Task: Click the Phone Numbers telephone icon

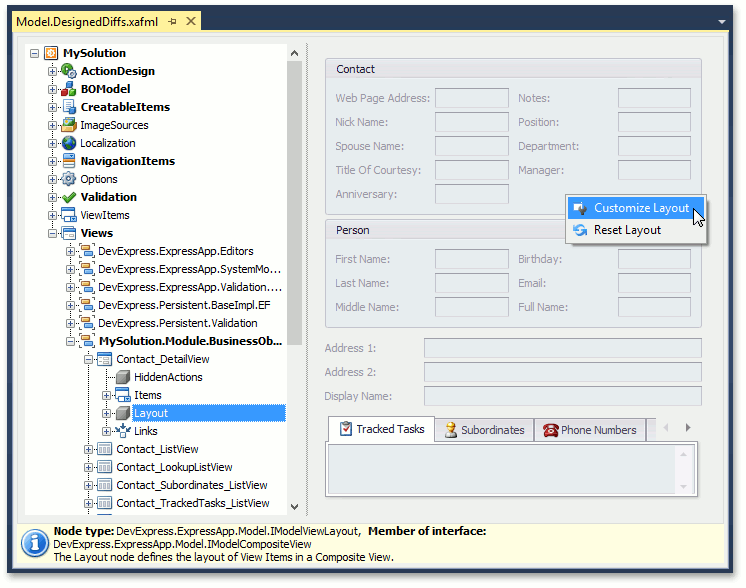Action: click(550, 430)
